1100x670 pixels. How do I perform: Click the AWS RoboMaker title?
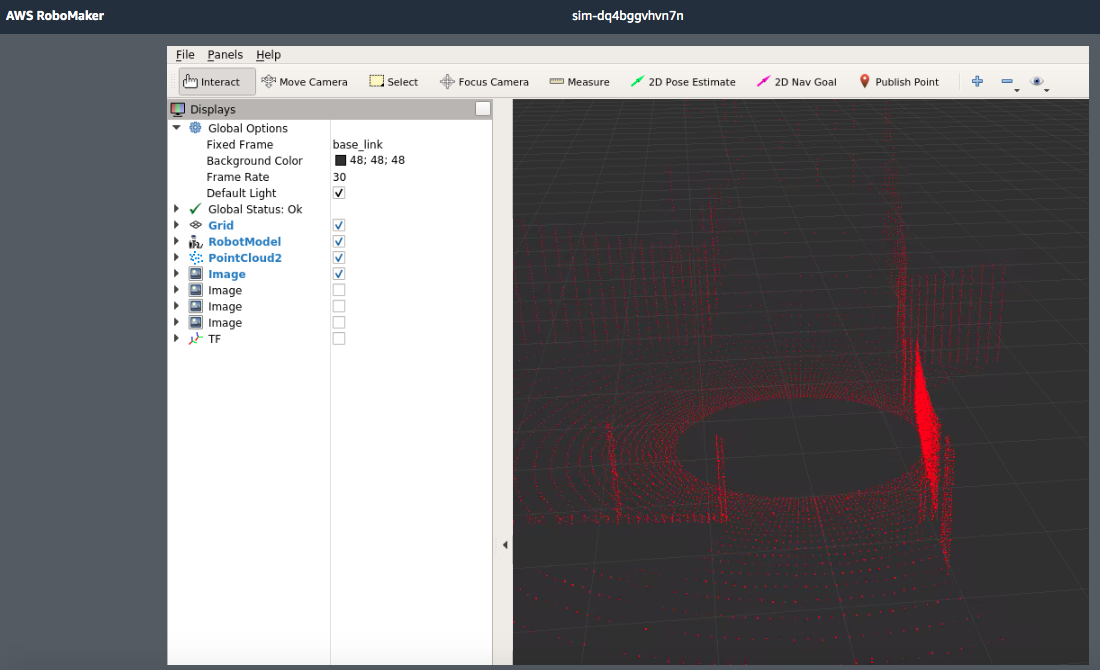[55, 15]
